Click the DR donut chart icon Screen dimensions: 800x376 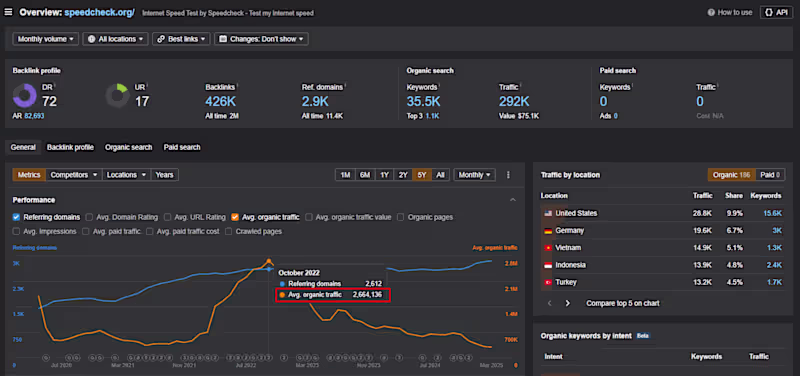pos(24,95)
